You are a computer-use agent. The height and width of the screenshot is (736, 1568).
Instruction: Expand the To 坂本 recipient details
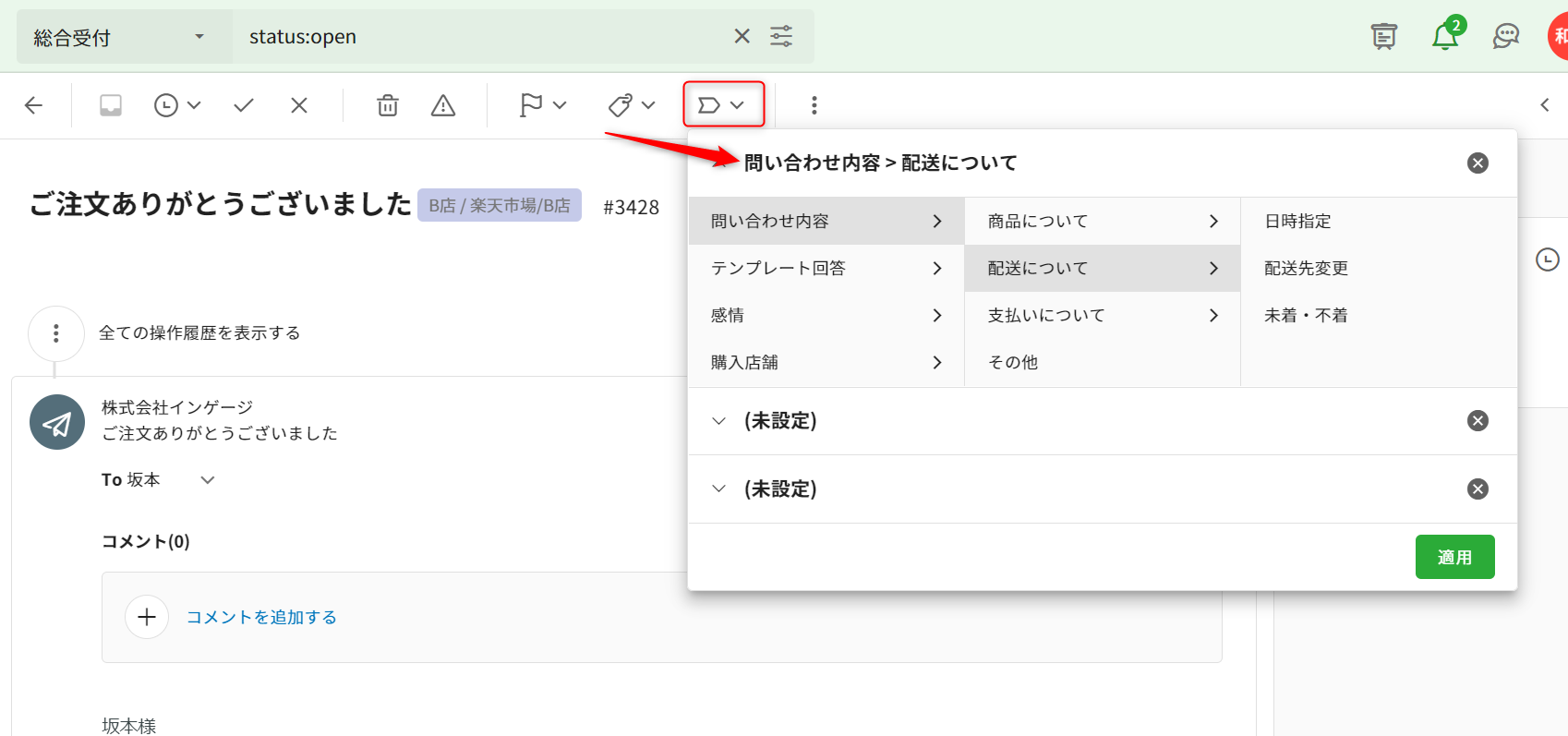tap(208, 479)
